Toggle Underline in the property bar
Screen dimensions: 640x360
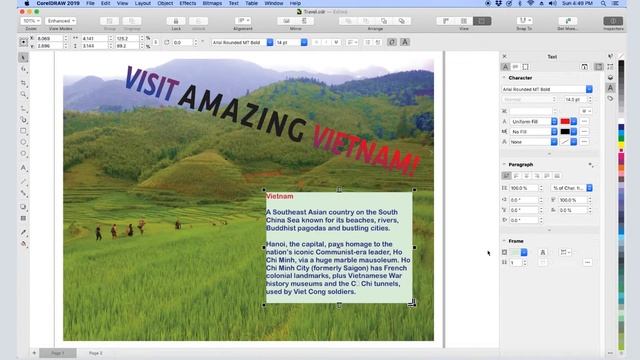click(336, 42)
